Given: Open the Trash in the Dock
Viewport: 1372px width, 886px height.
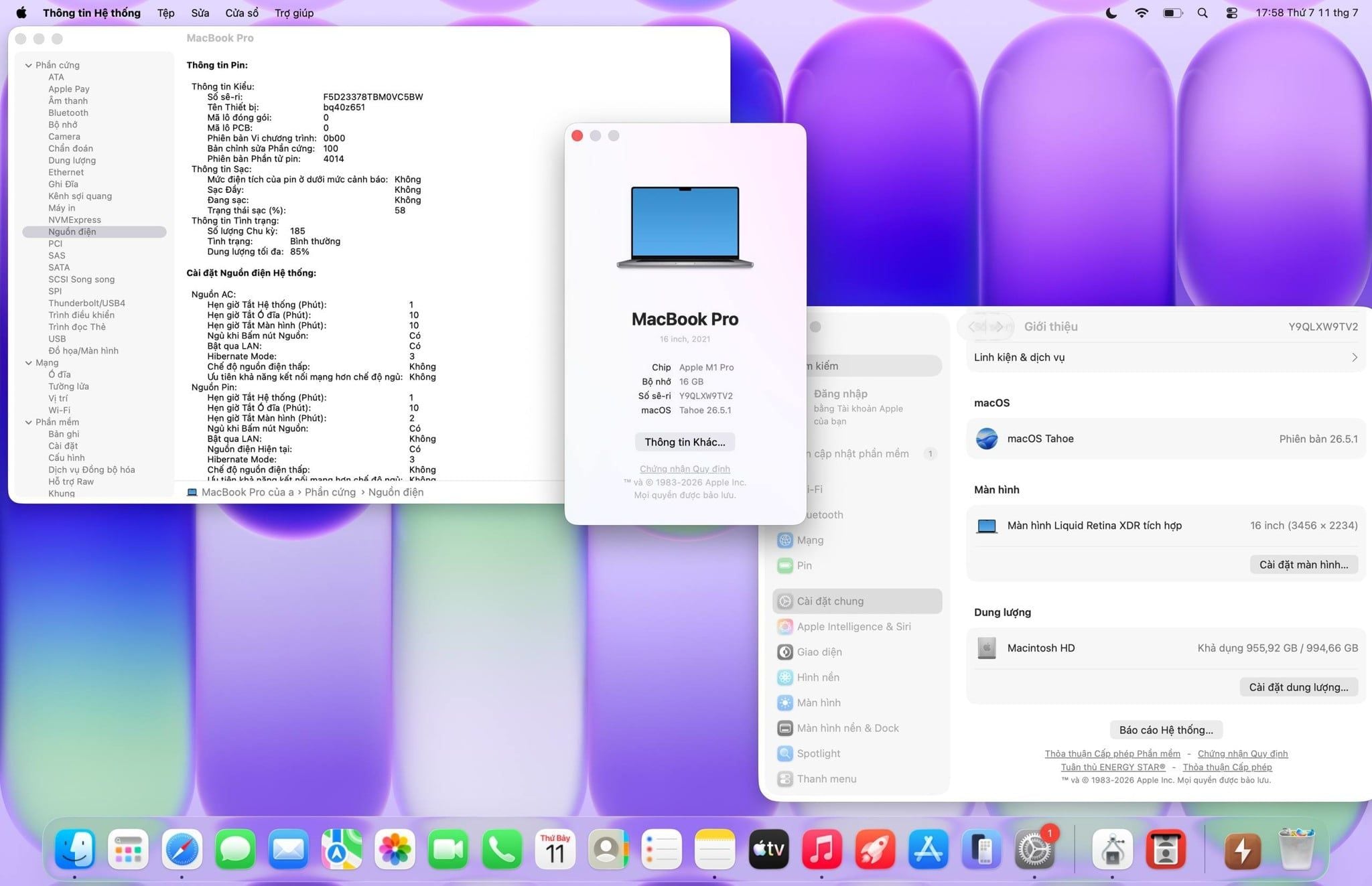Looking at the screenshot, I should click(1296, 848).
